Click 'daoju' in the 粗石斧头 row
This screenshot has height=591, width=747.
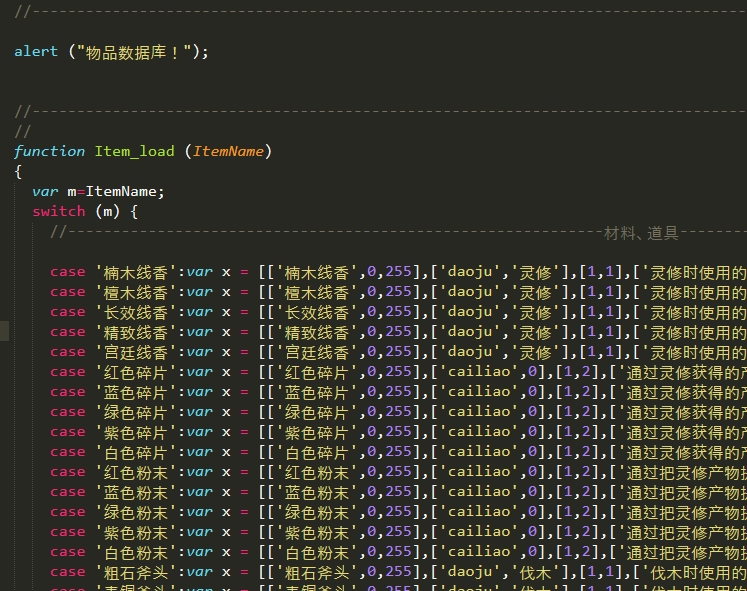(x=470, y=572)
